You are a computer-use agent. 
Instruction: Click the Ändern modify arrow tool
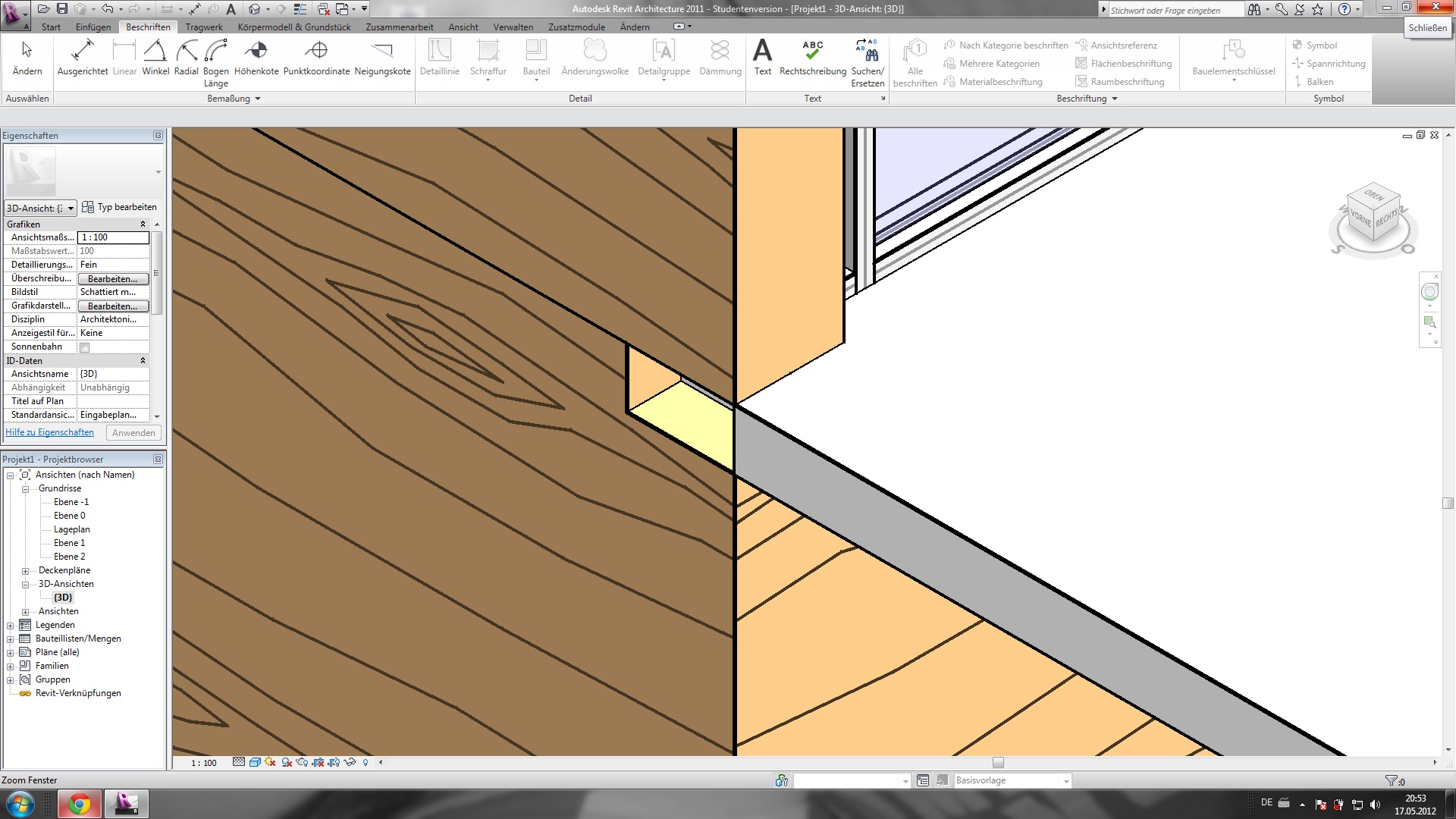27,58
